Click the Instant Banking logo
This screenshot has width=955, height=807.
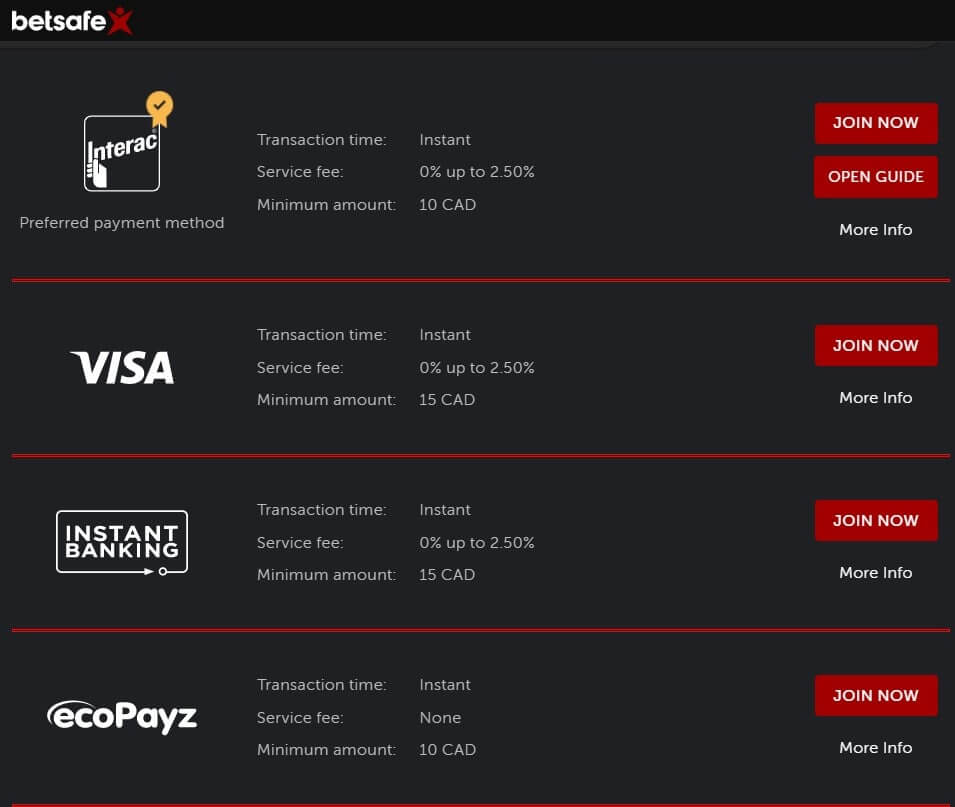[122, 542]
